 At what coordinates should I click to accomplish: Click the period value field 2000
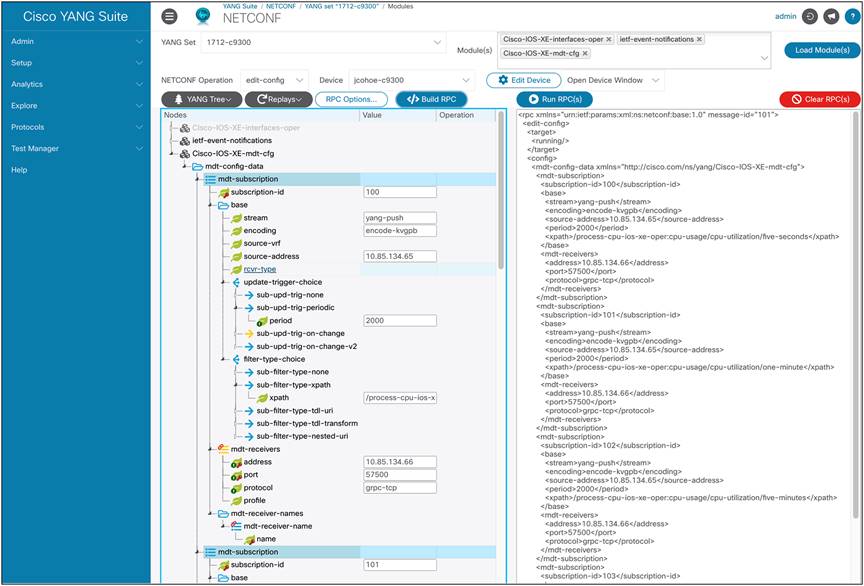[x=400, y=320]
